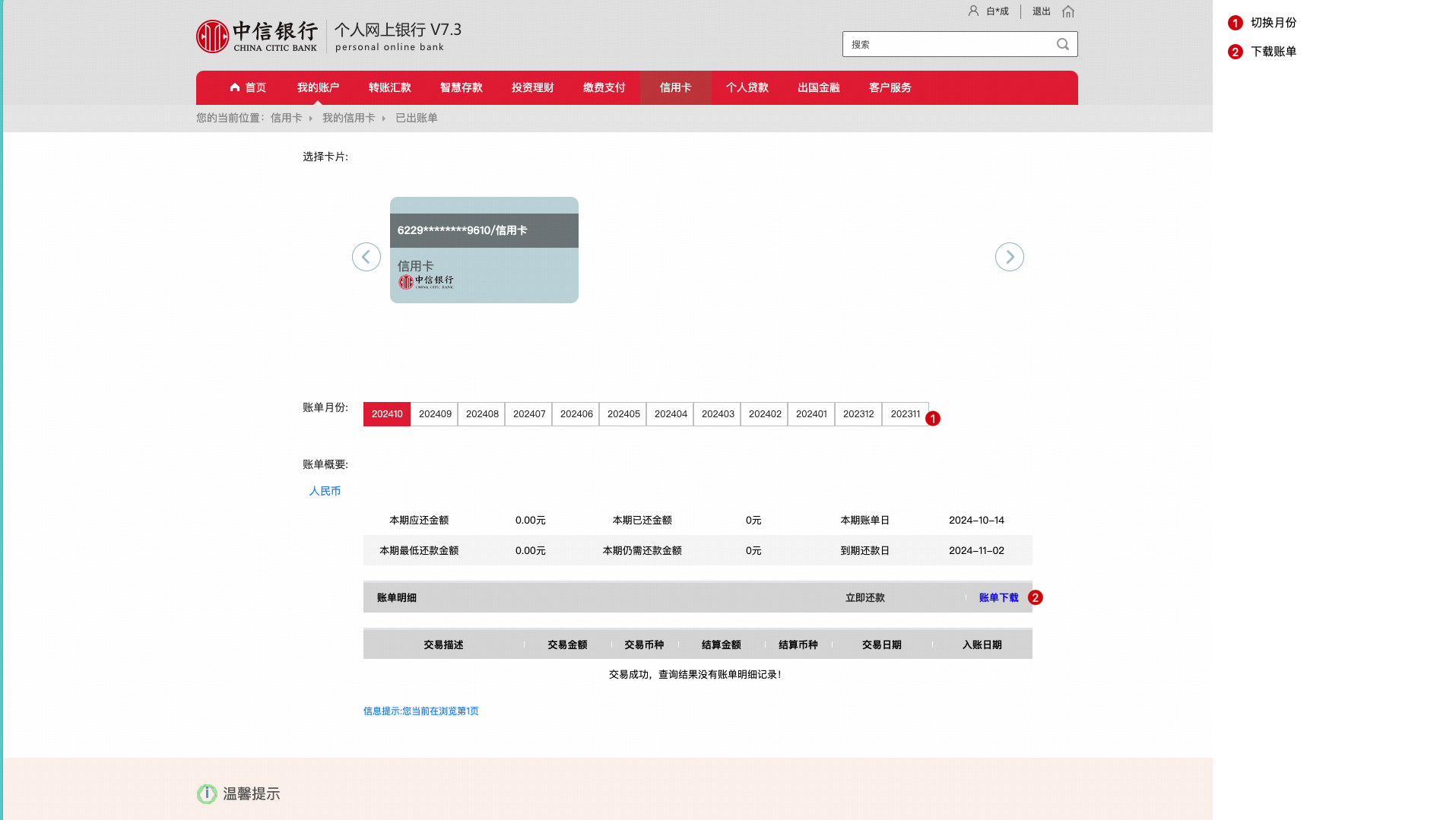Click the China CITIC Bank logo
The image size is (1456, 820).
click(256, 36)
